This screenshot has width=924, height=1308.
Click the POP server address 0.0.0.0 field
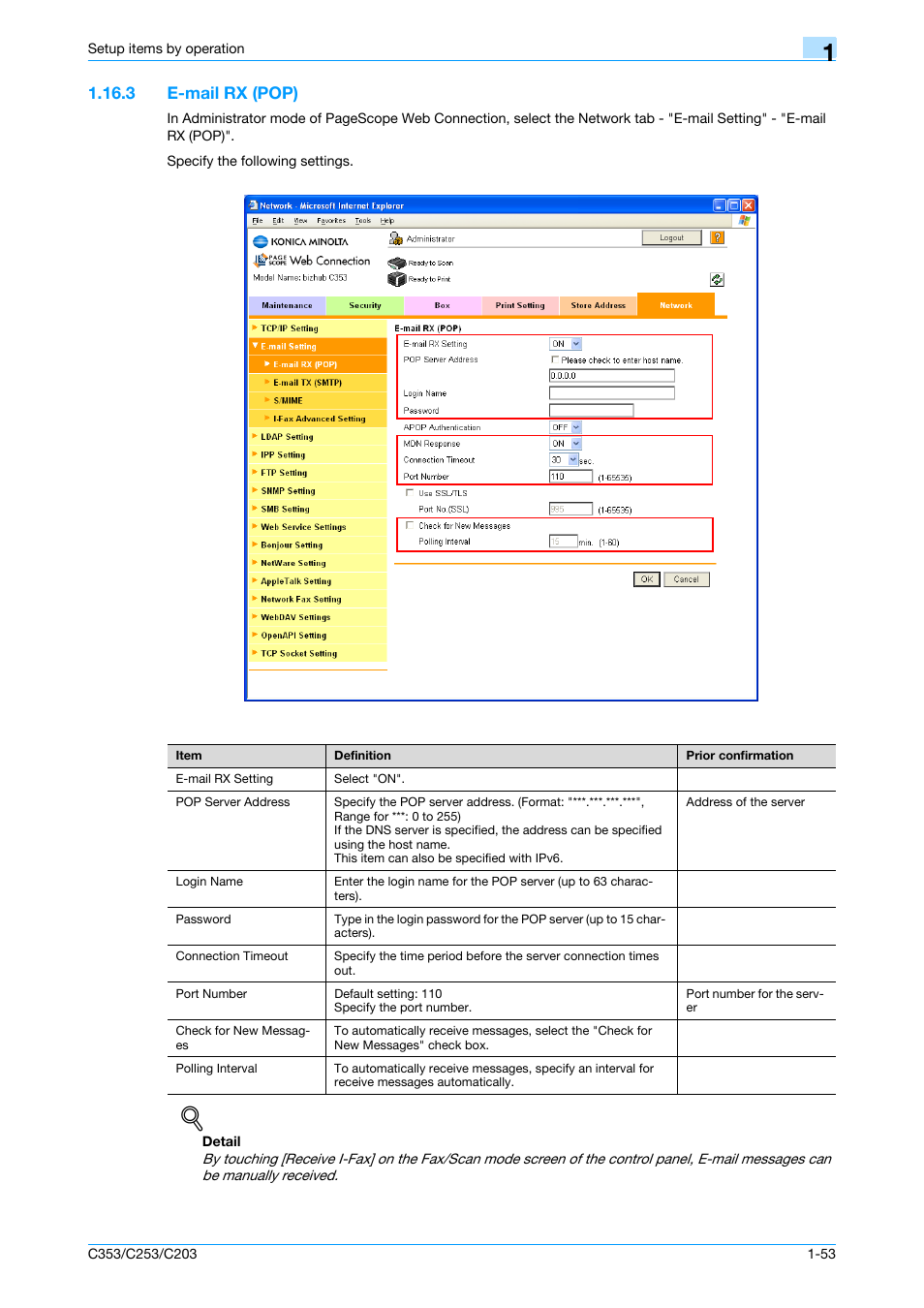[x=612, y=376]
